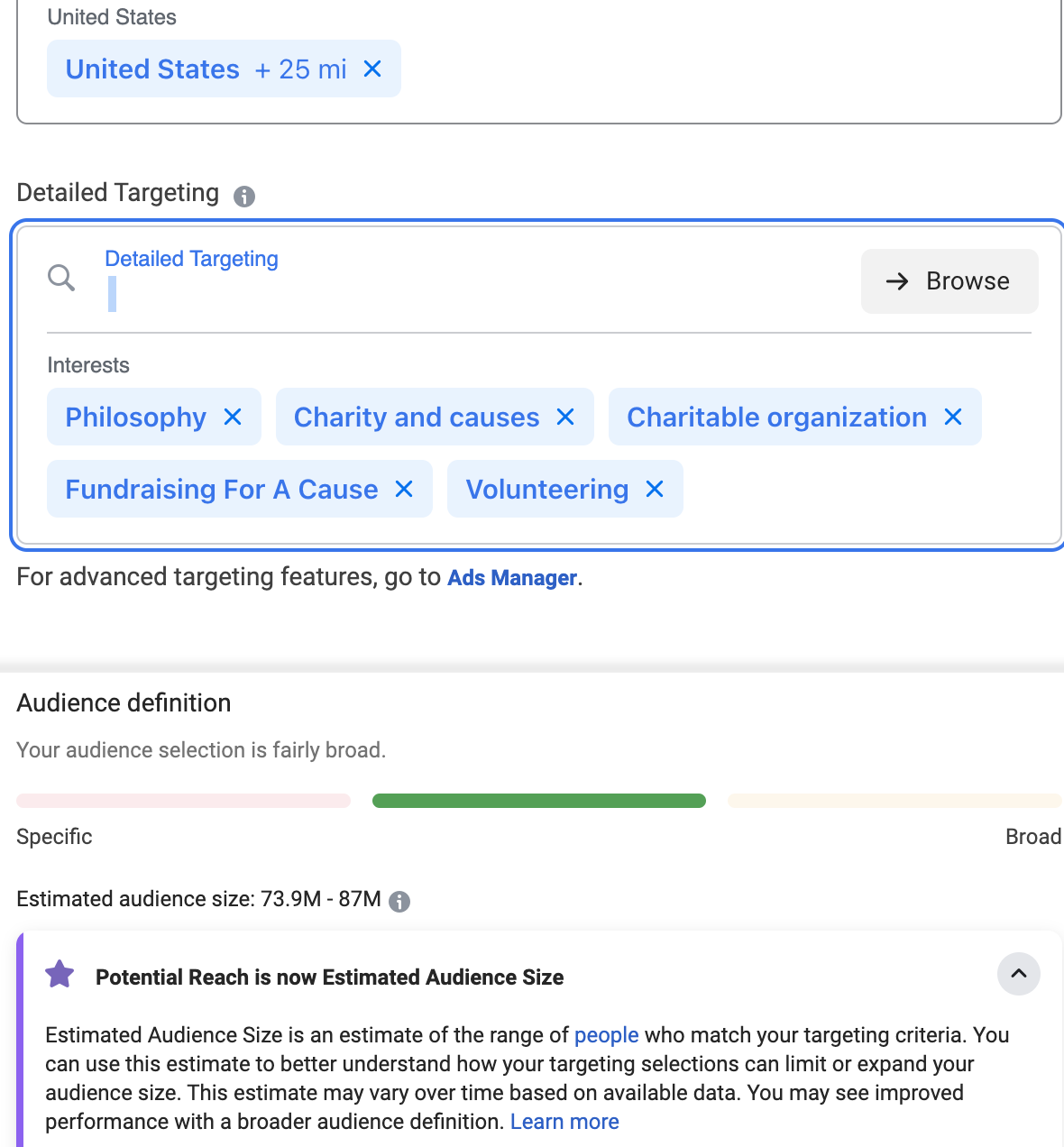Click the Learn more link

click(x=564, y=1122)
